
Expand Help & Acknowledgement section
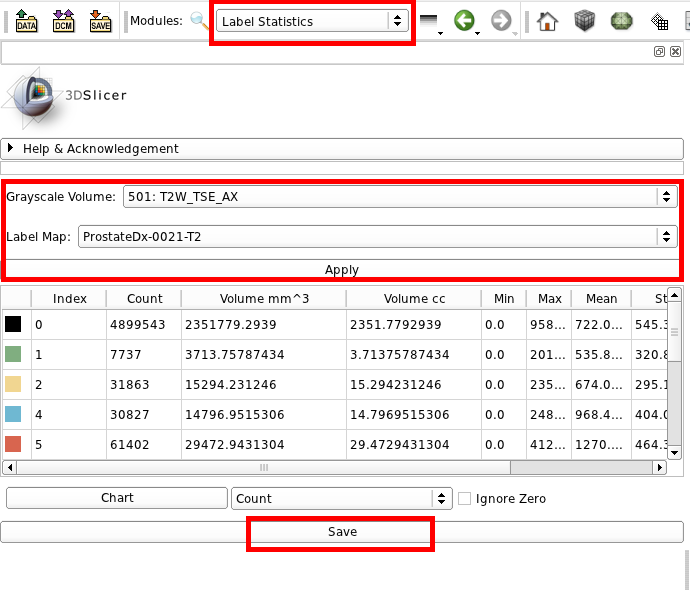pos(342,149)
